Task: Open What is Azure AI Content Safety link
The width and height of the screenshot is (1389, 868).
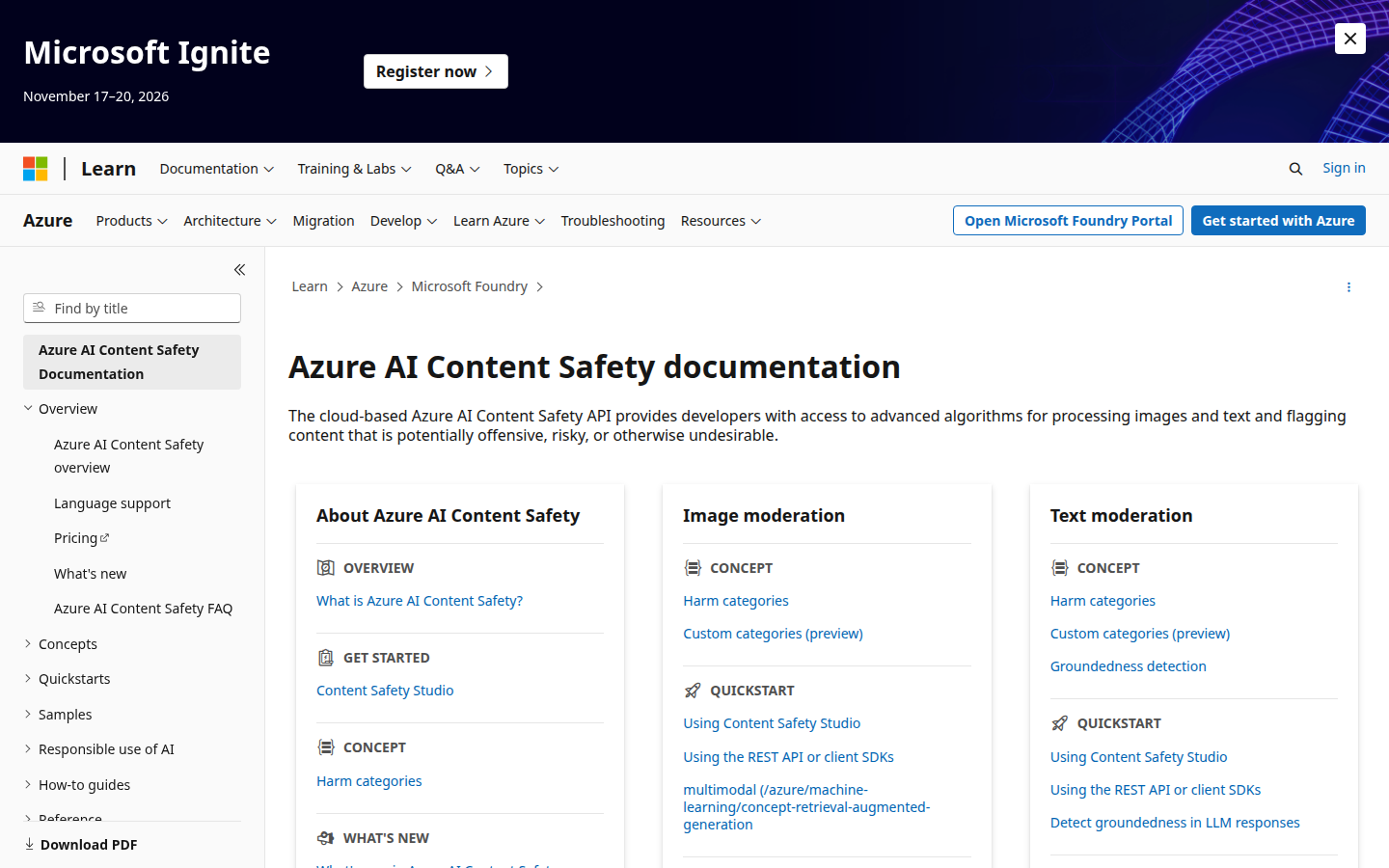Action: point(420,601)
